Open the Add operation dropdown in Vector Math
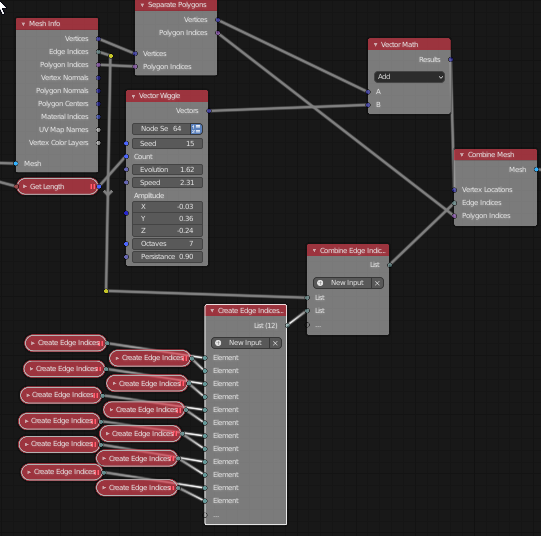The image size is (541, 536). point(409,77)
